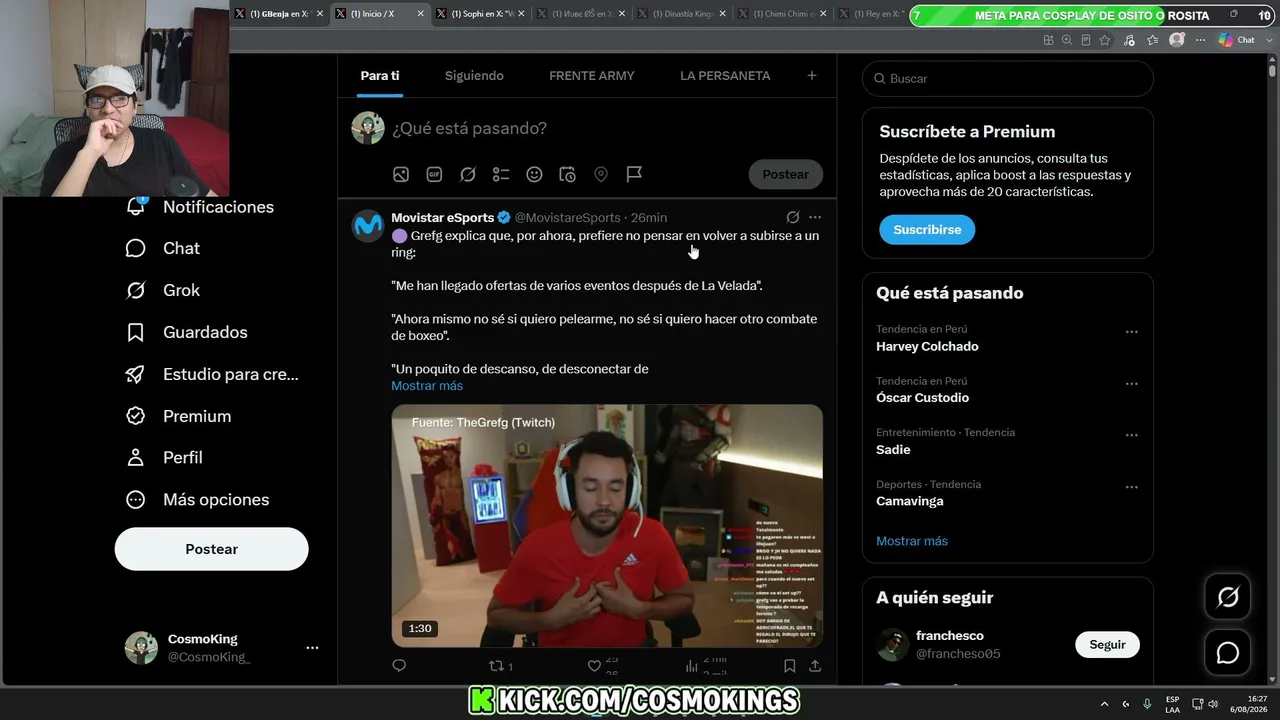Click the flag icon in composer
This screenshot has width=1280, height=720.
tap(634, 174)
